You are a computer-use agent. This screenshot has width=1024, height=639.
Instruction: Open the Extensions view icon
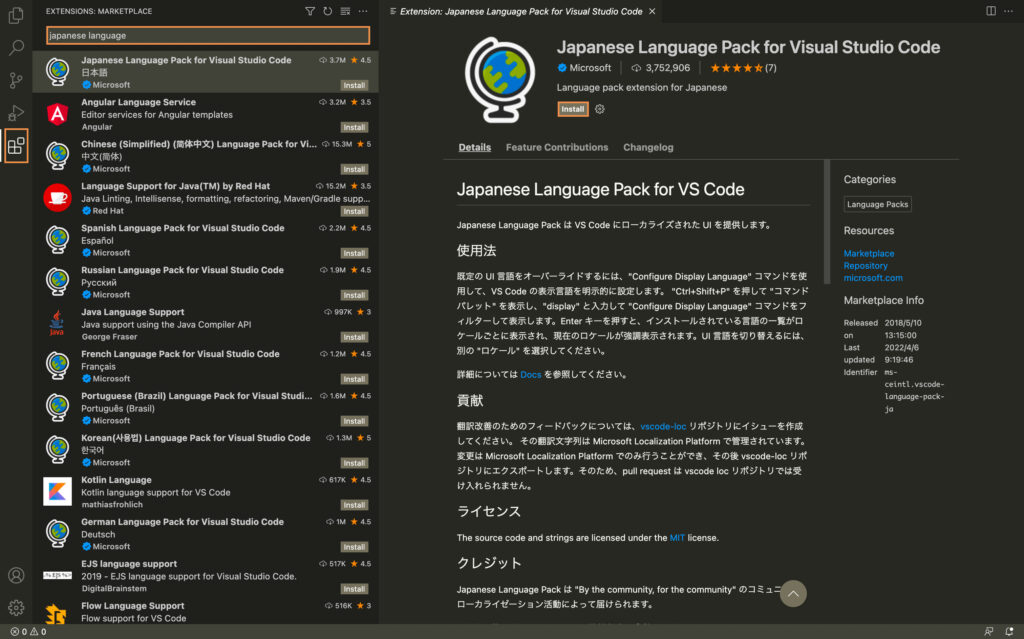(x=16, y=145)
